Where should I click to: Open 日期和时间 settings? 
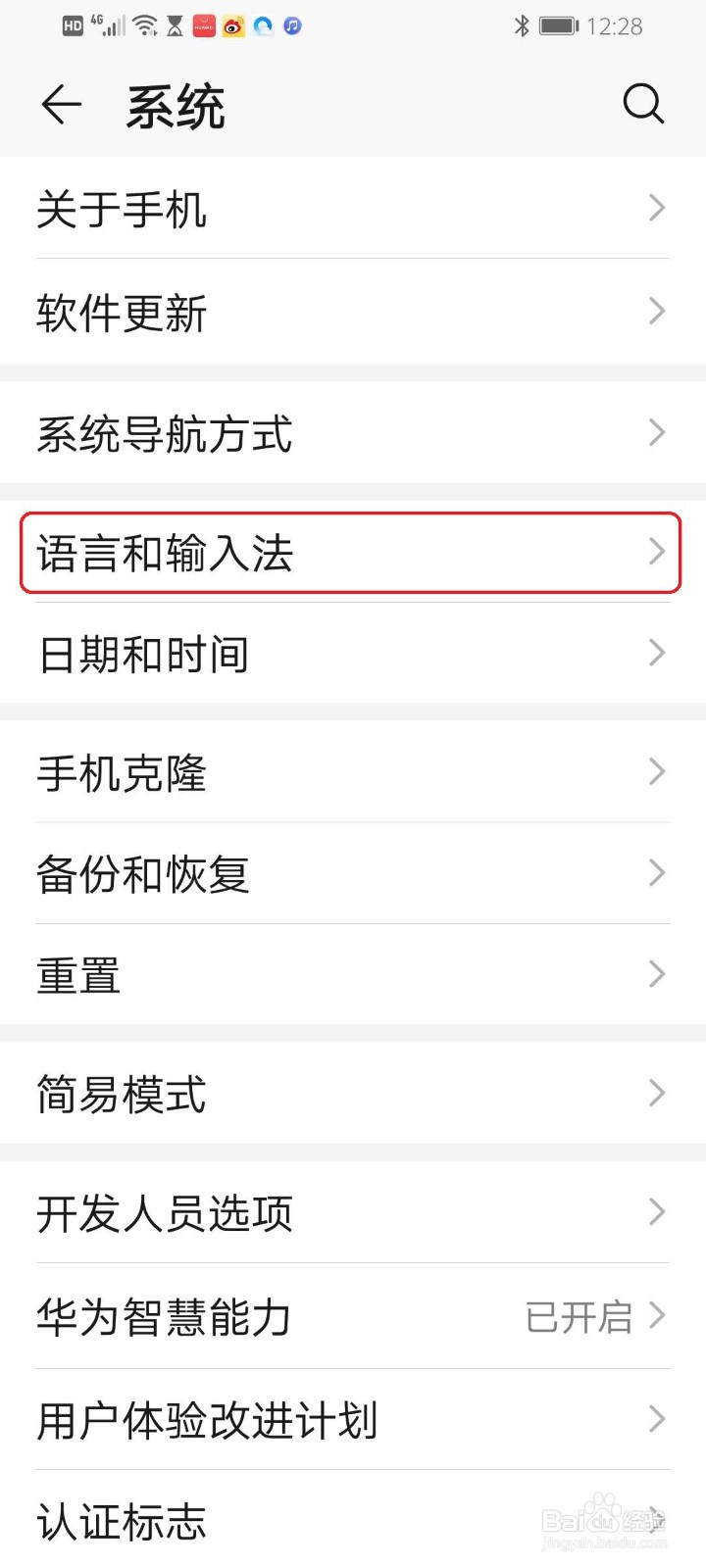tap(353, 654)
